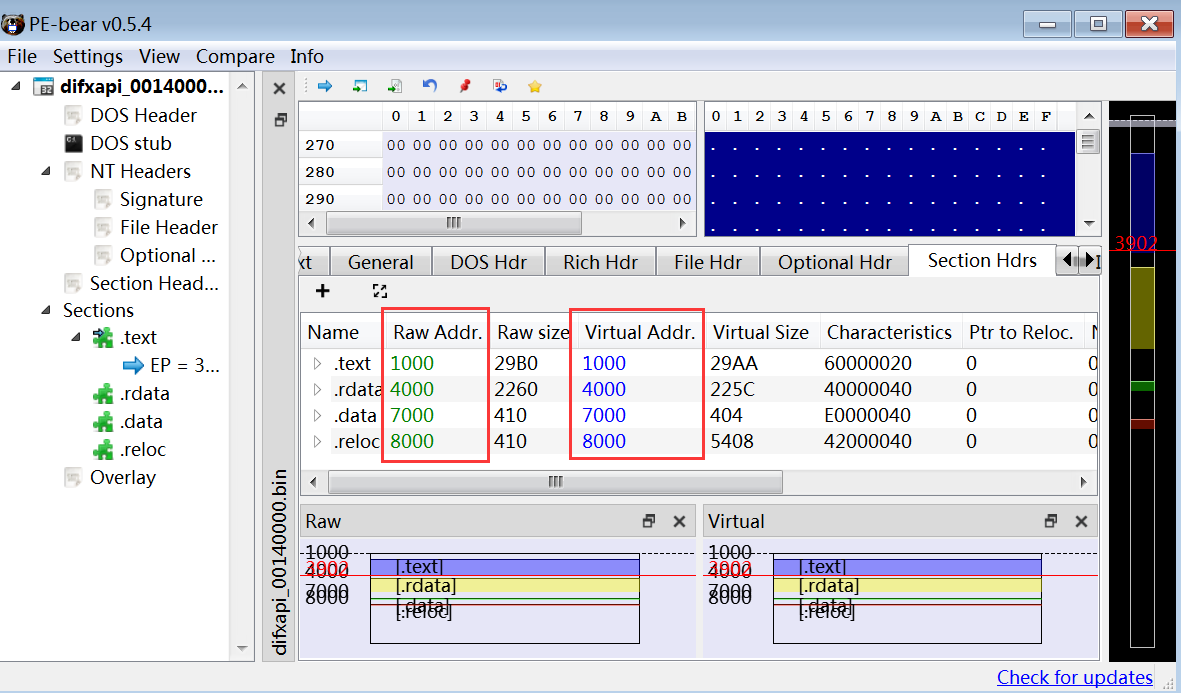Float the Raw panel with undock icon
Image resolution: width=1181 pixels, height=693 pixels.
[x=649, y=521]
